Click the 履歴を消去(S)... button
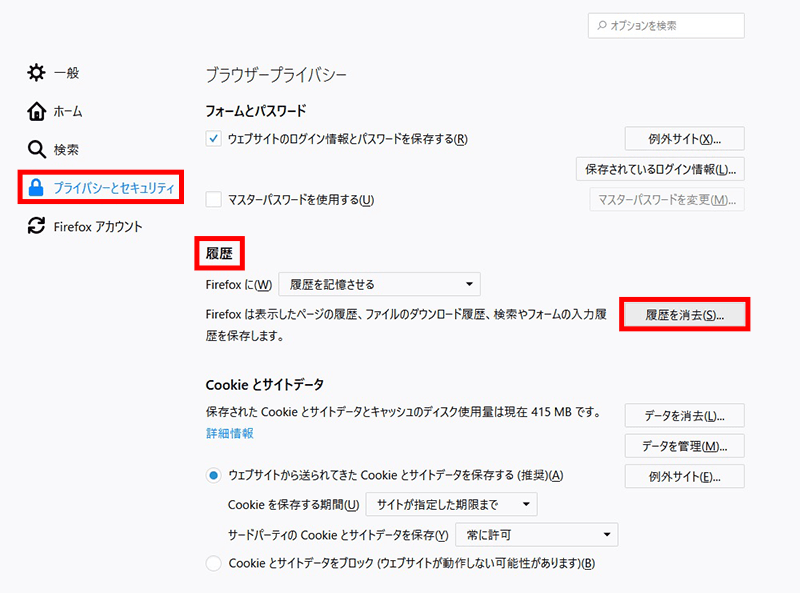Screen dimensions: 800x593 pos(684,315)
